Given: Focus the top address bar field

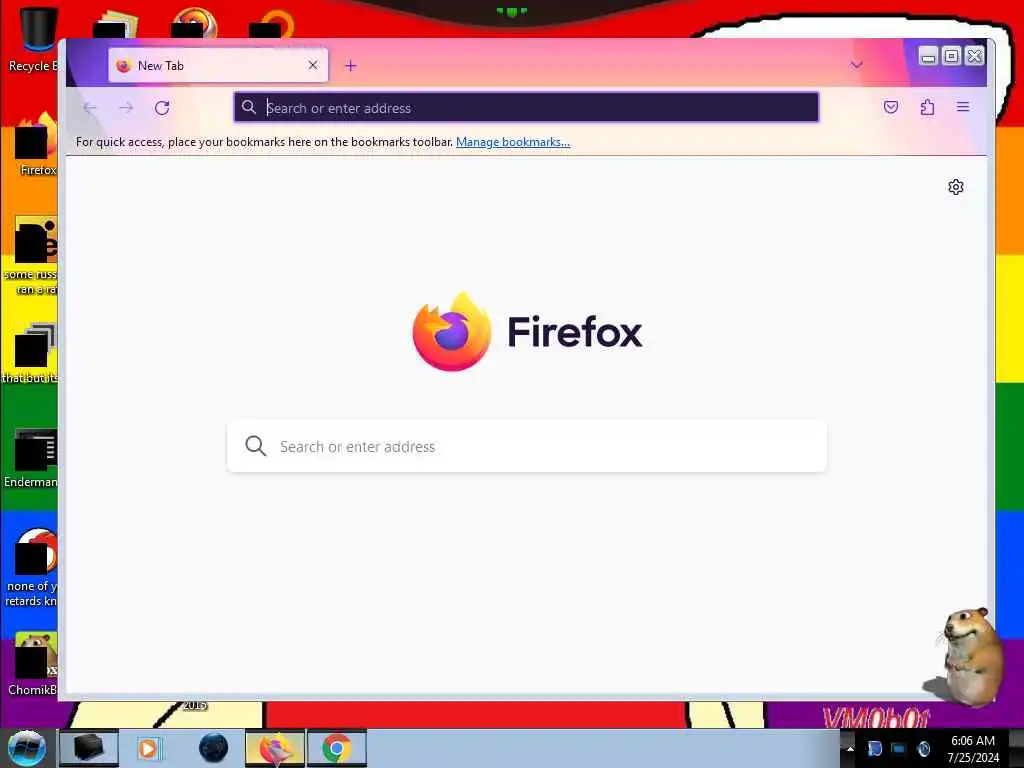Looking at the screenshot, I should (526, 108).
